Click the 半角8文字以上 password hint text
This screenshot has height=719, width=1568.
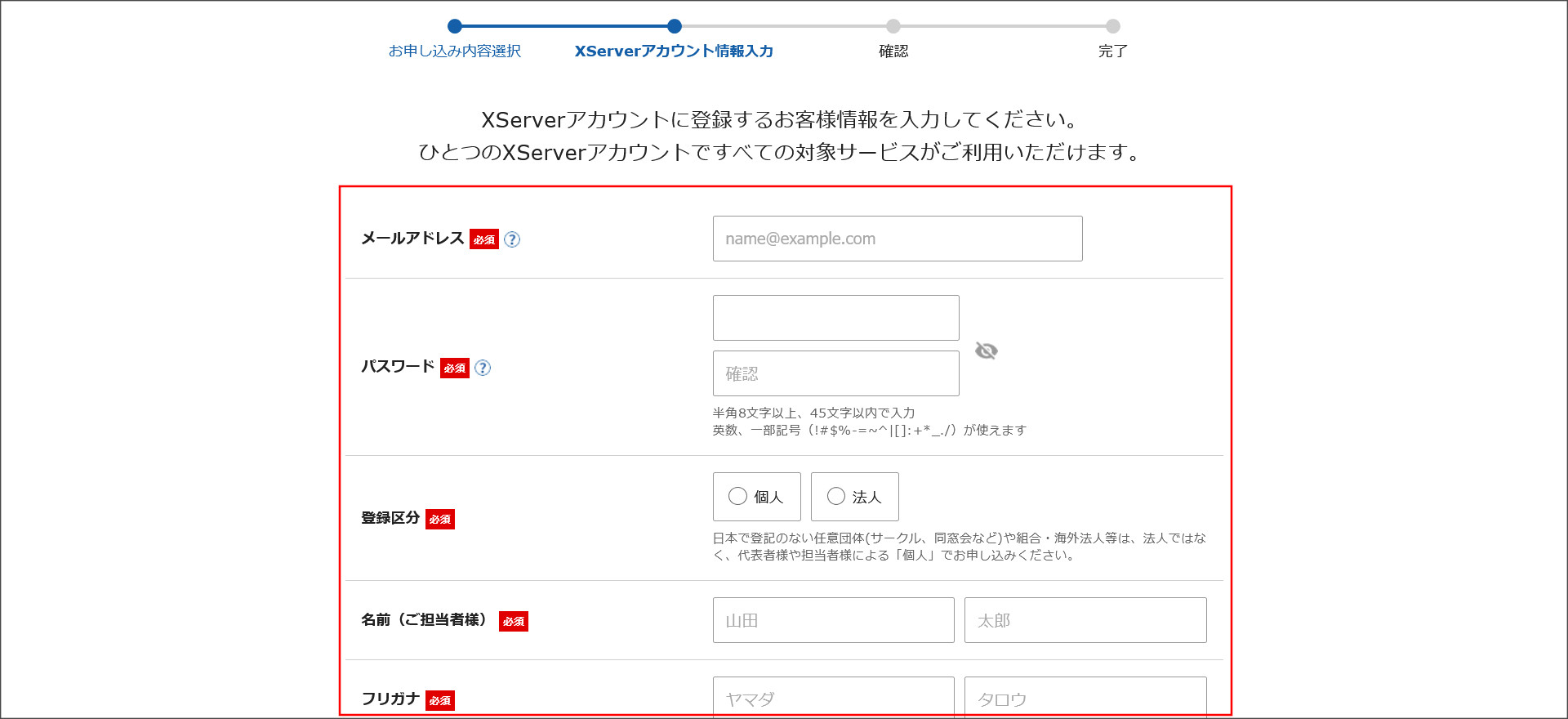coord(813,413)
